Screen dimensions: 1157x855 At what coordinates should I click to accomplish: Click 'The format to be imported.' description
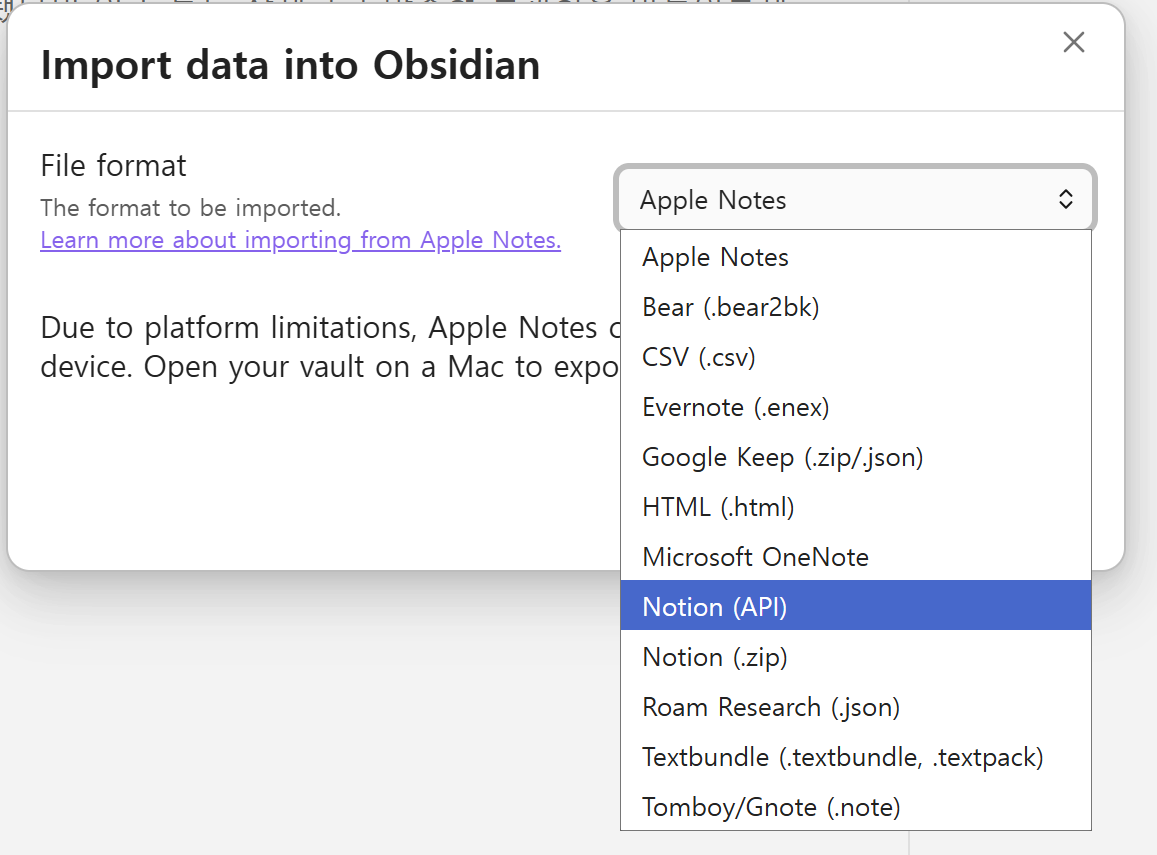pos(190,208)
